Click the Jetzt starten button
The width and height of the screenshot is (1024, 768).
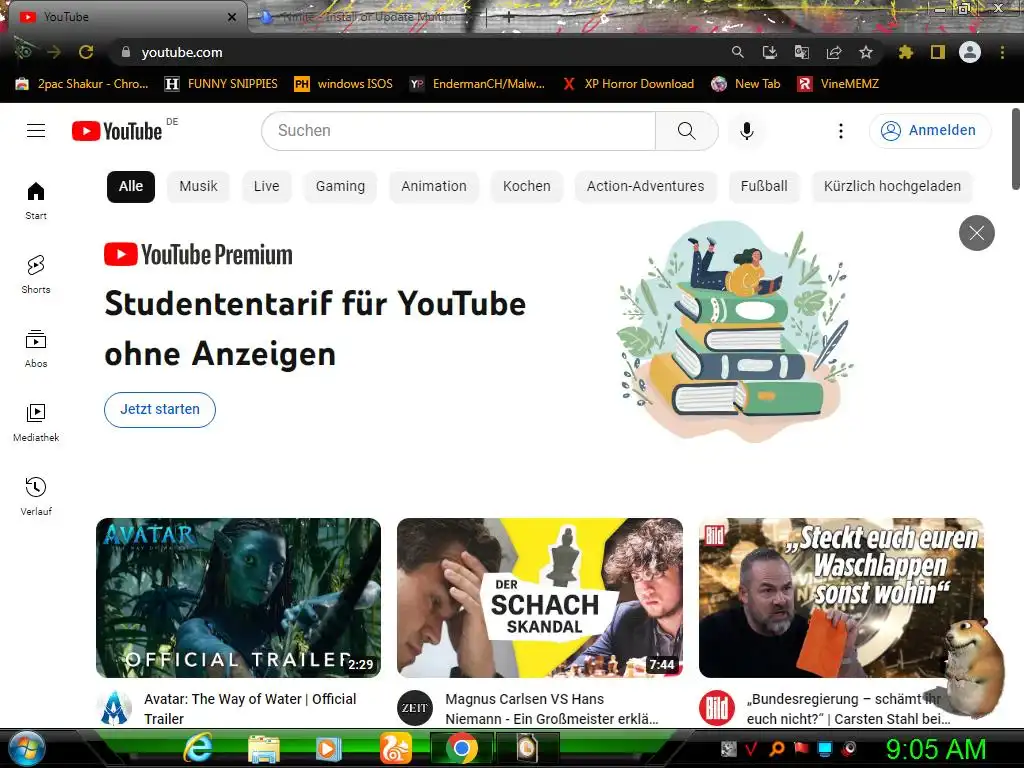click(x=160, y=409)
